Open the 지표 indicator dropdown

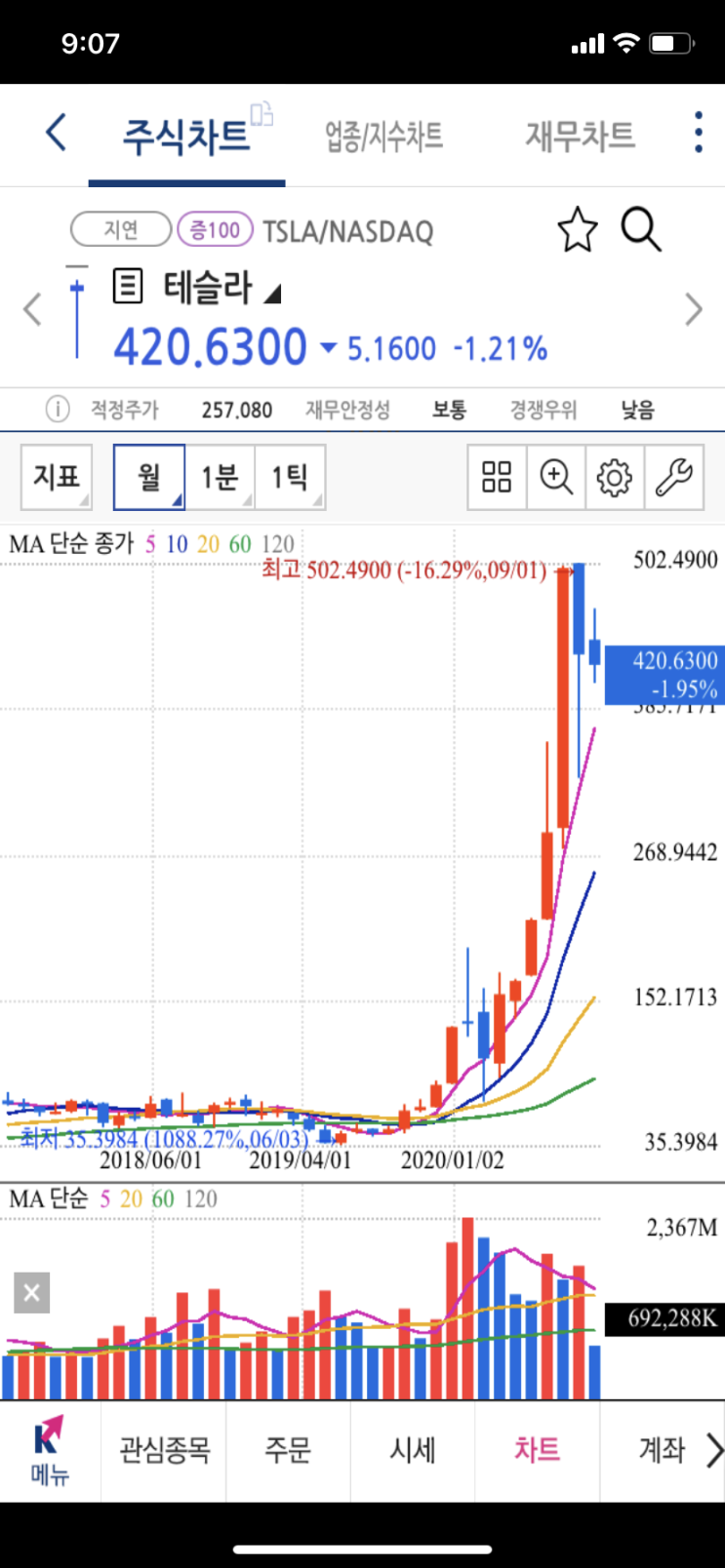tap(57, 477)
